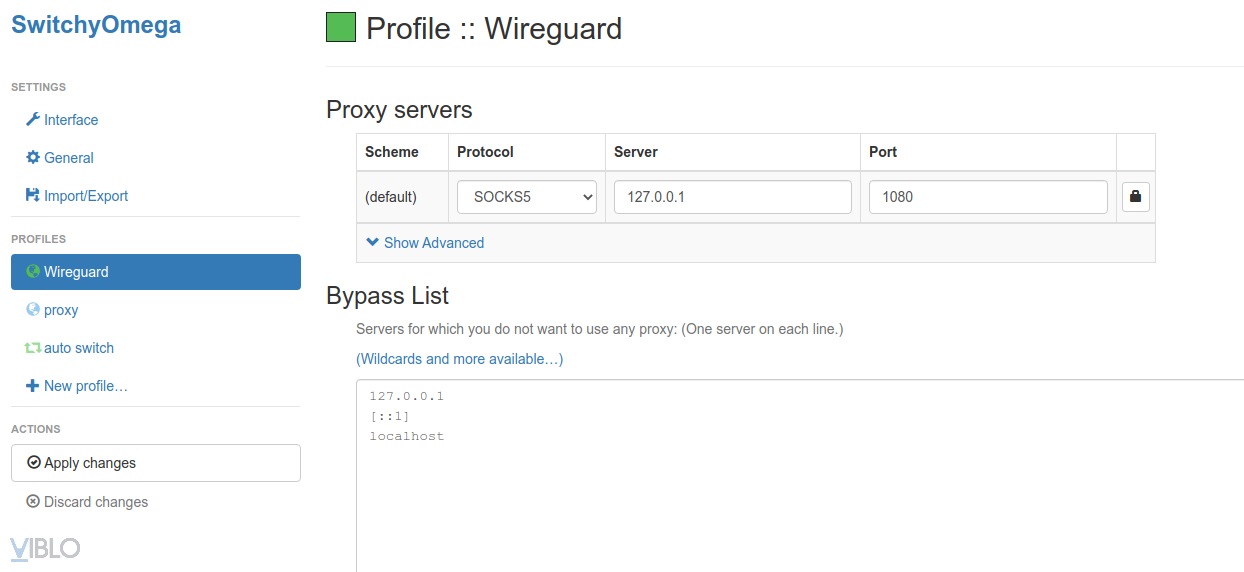The width and height of the screenshot is (1244, 572).
Task: Open the Interface settings page
Action: point(71,120)
